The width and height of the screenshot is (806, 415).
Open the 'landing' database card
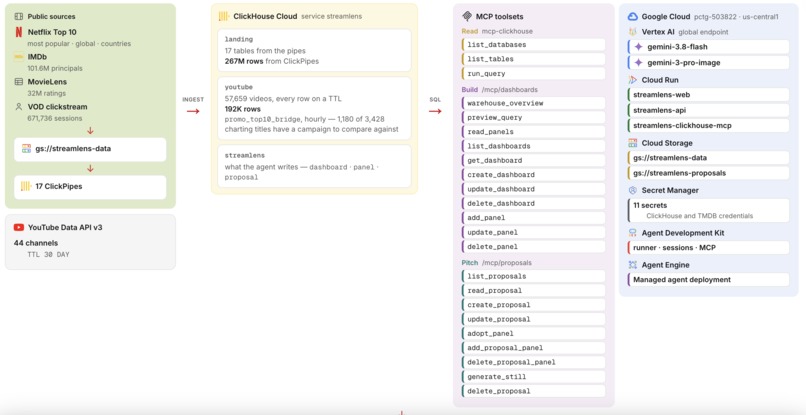point(314,50)
